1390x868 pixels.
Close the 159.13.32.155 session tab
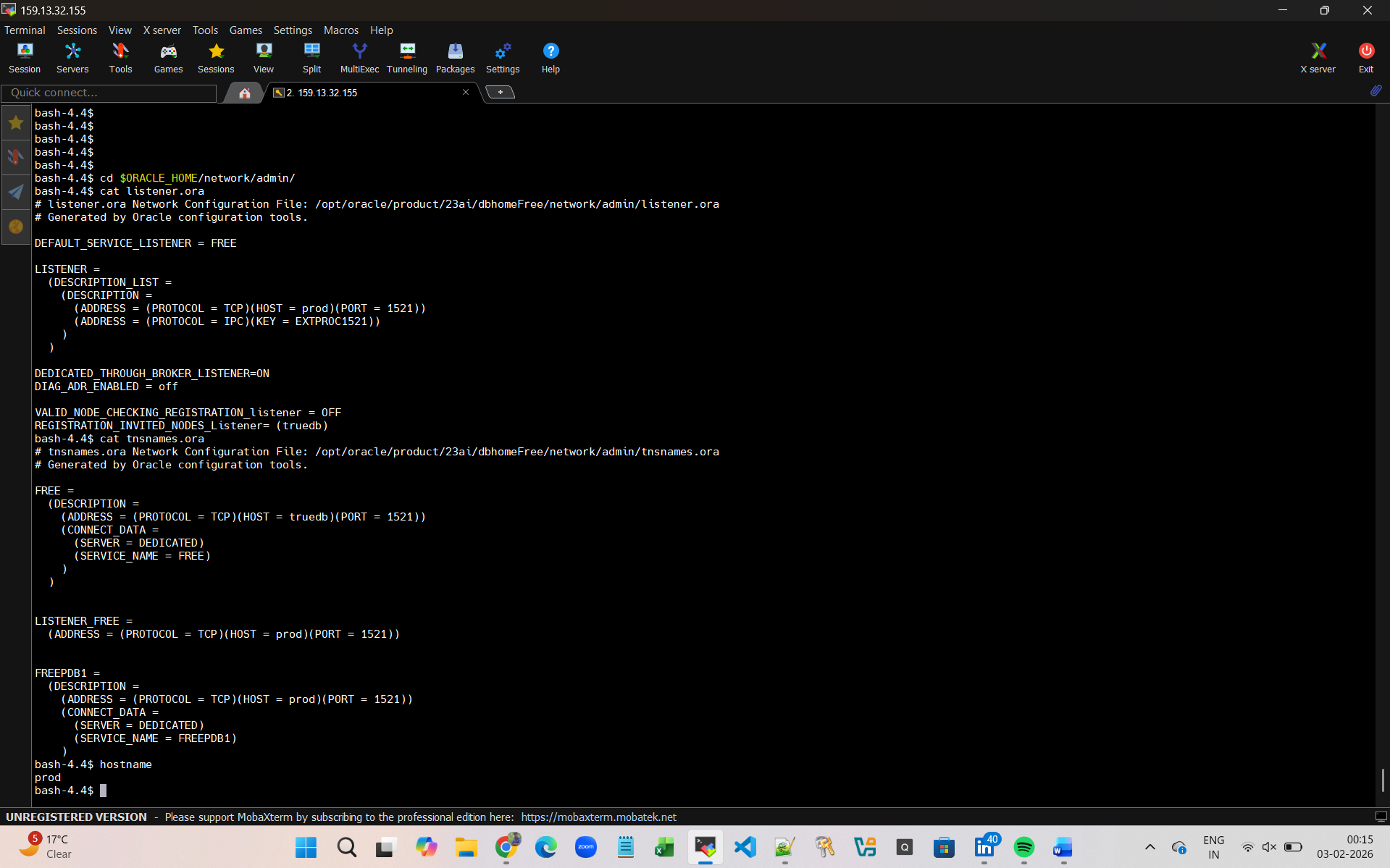tap(466, 92)
